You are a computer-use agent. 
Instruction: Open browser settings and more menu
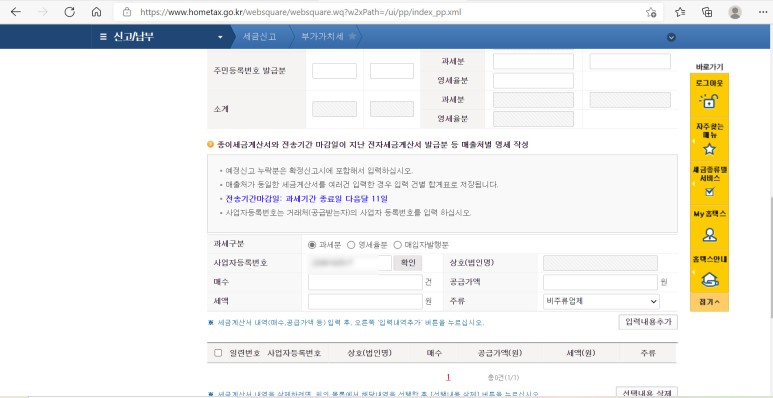[763, 12]
